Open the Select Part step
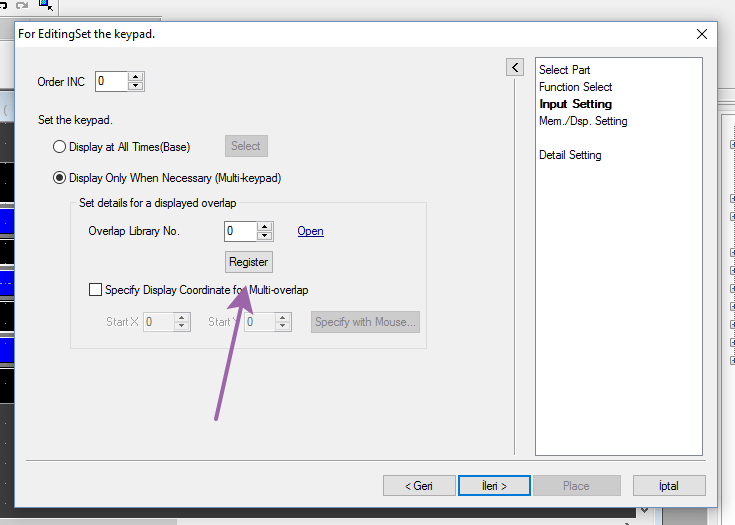 [x=564, y=70]
